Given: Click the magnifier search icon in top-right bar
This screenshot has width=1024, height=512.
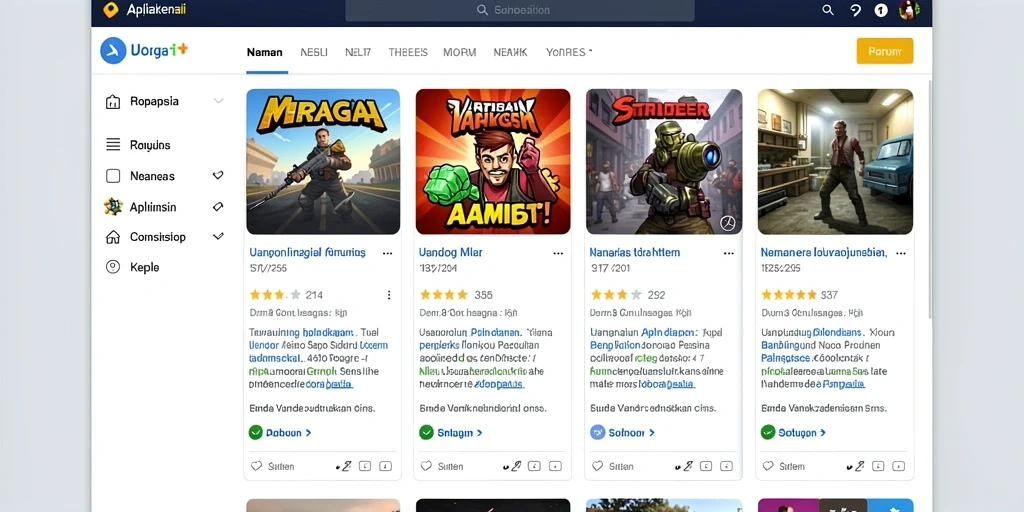Looking at the screenshot, I should [828, 10].
